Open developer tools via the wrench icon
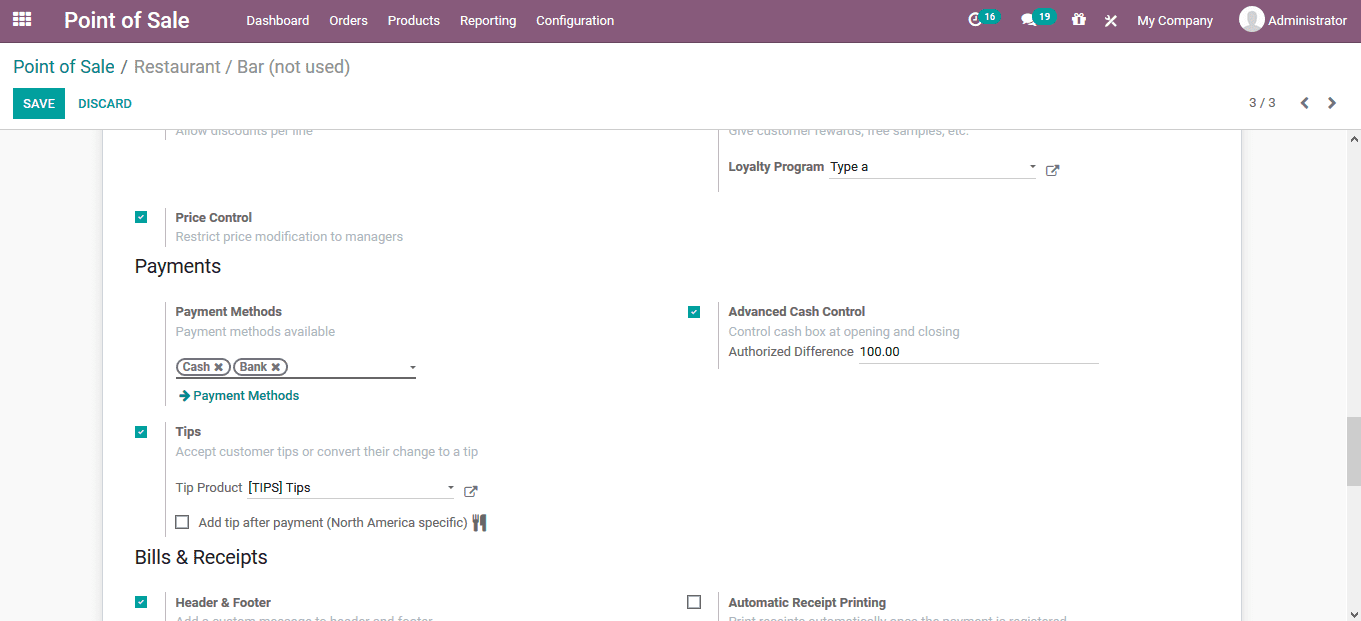 (x=1110, y=19)
